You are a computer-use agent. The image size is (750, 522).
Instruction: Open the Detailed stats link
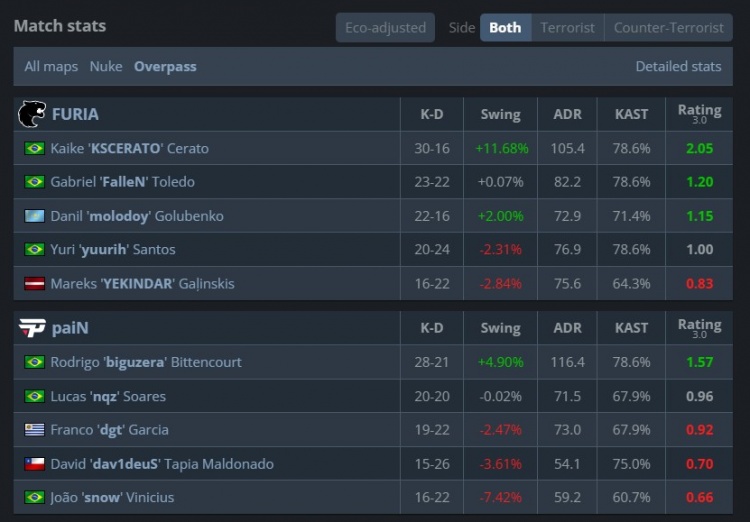678,66
